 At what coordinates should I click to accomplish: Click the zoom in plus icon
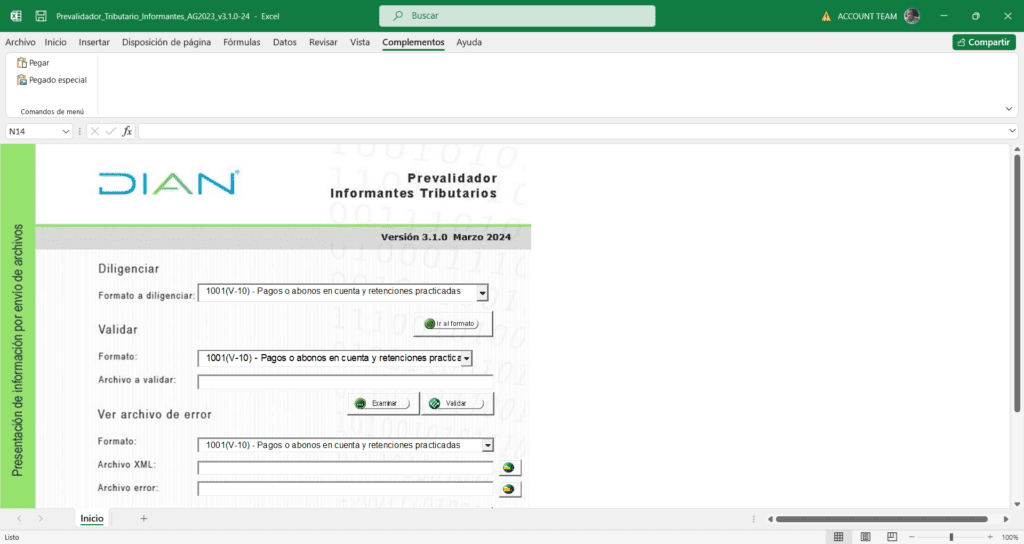(x=990, y=537)
